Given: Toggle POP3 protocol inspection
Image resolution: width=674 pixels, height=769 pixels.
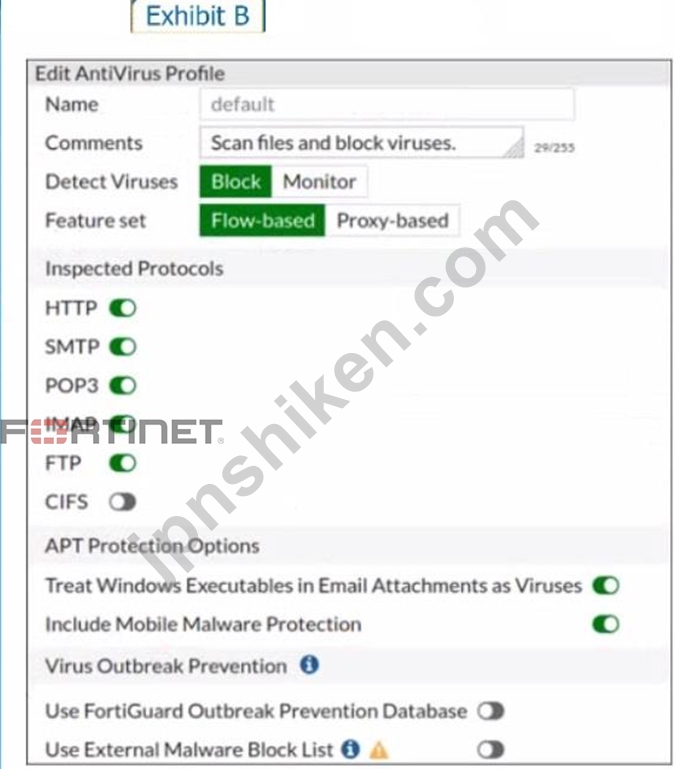Looking at the screenshot, I should click(123, 385).
